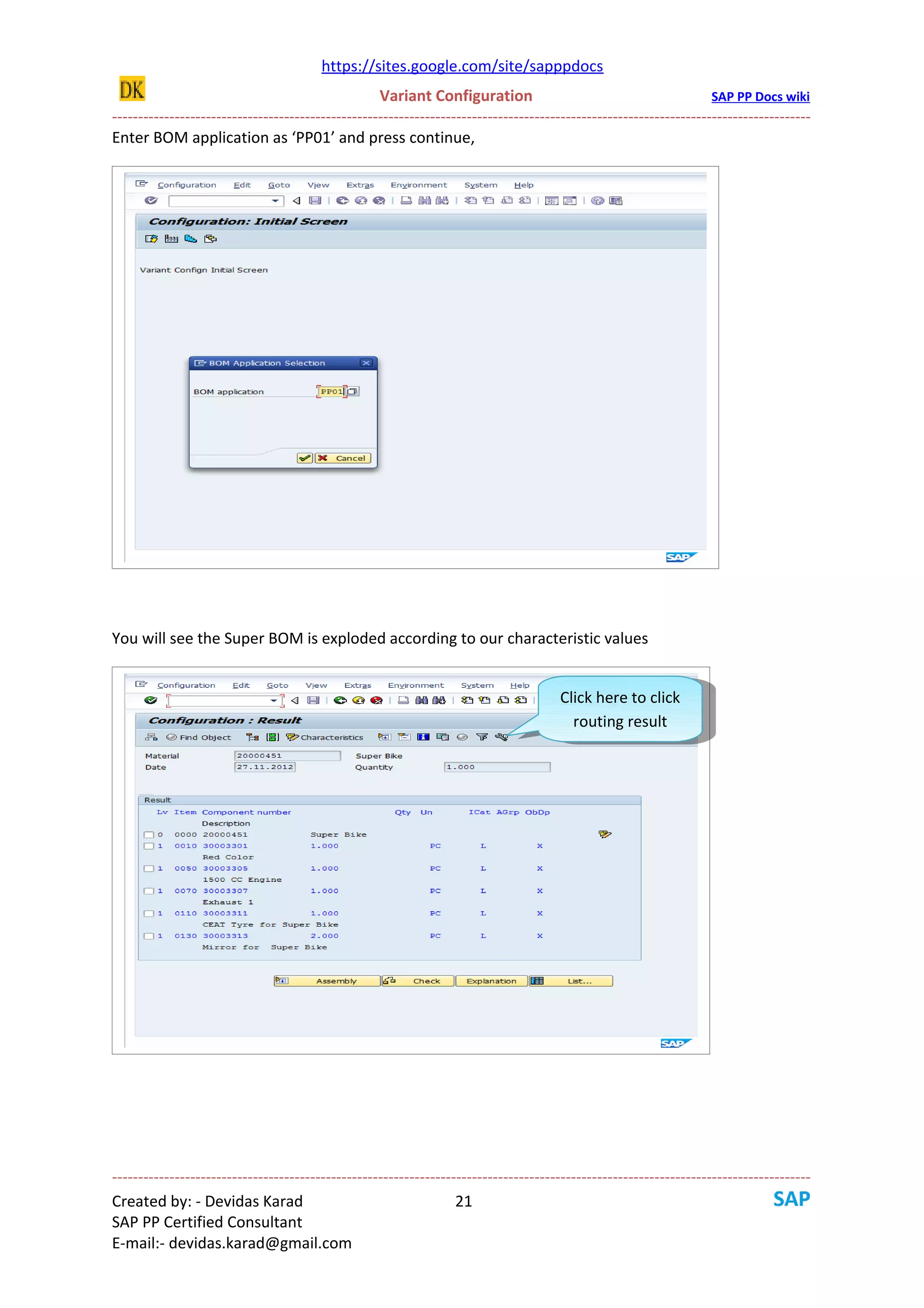This screenshot has width=924, height=1308.
Task: Click the First page icon in Initial Screen toolbar
Action: 470,200
